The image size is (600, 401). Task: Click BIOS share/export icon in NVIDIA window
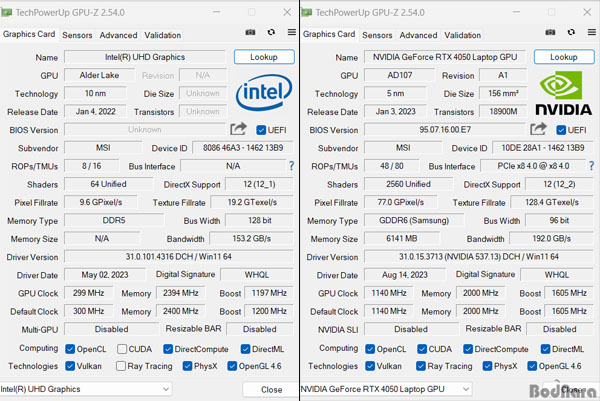pos(538,129)
